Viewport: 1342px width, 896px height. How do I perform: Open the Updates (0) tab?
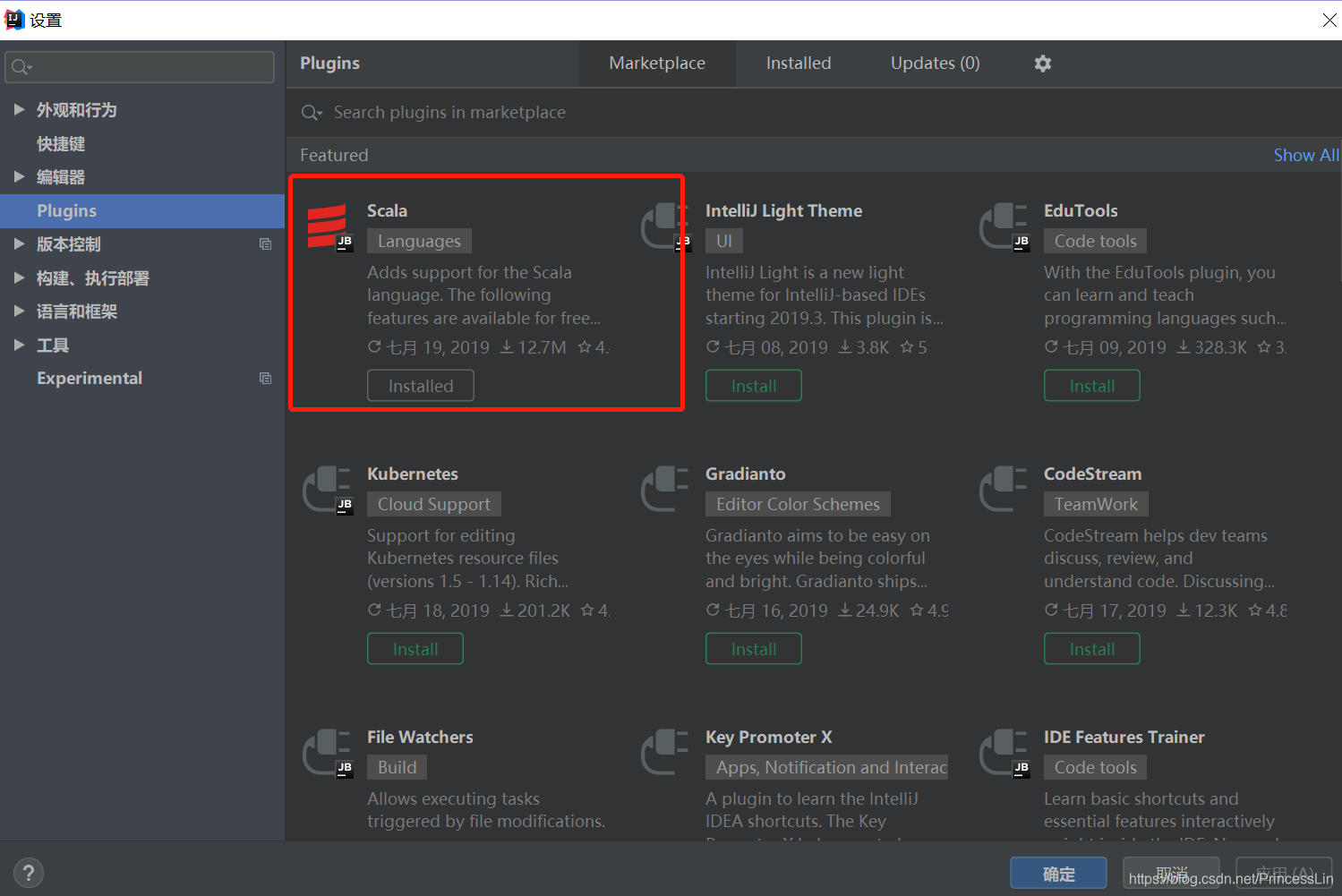point(935,64)
